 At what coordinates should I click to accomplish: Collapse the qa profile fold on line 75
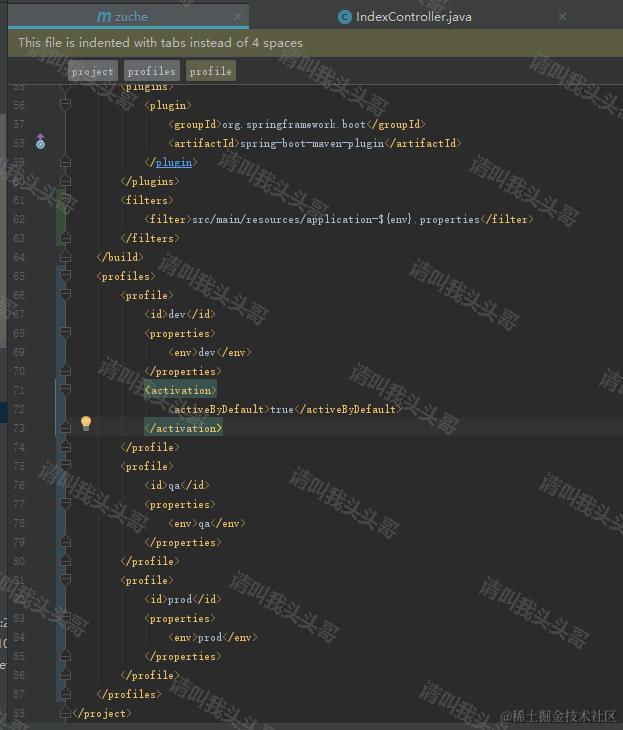coord(65,466)
